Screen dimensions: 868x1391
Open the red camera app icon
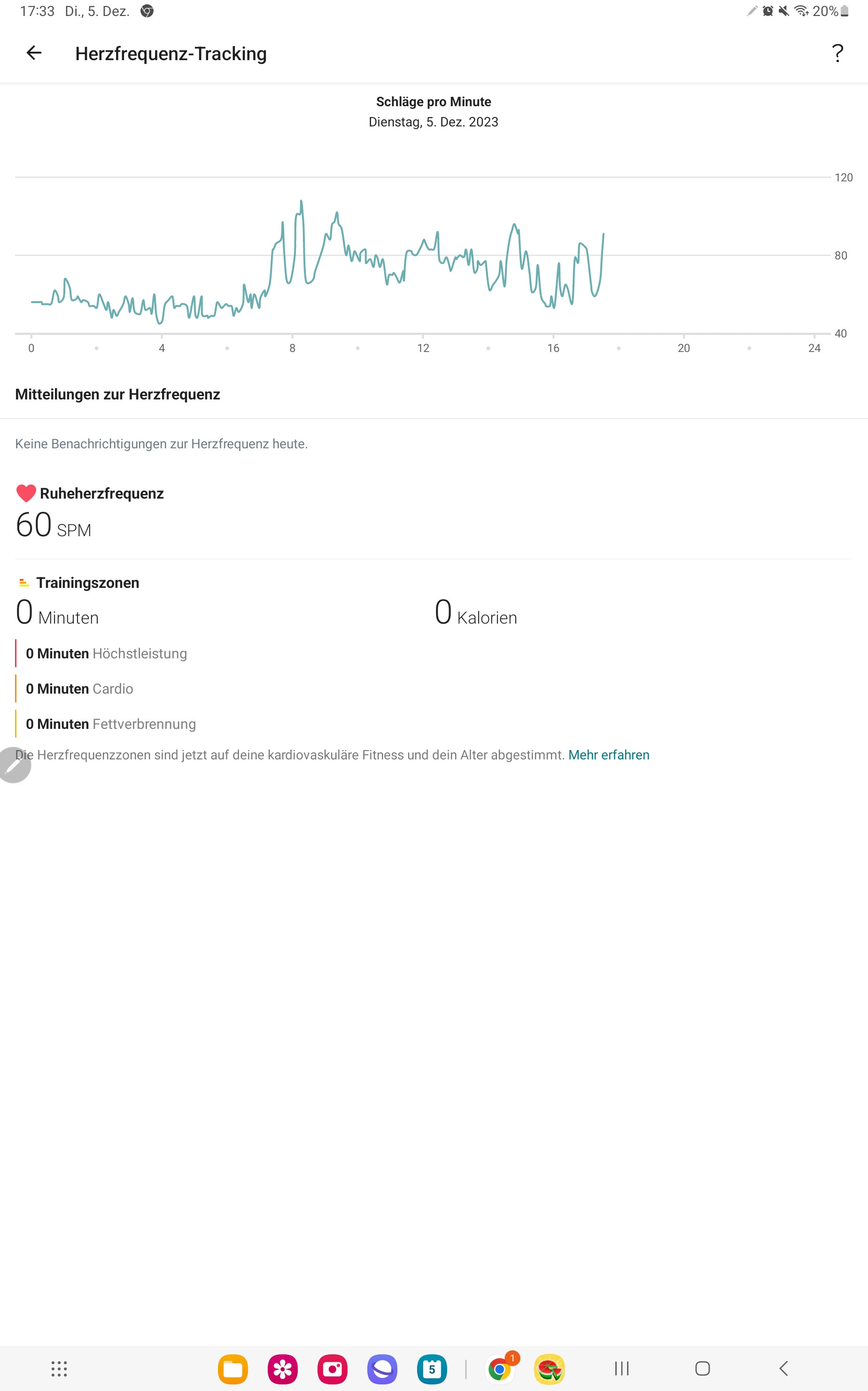(333, 1369)
